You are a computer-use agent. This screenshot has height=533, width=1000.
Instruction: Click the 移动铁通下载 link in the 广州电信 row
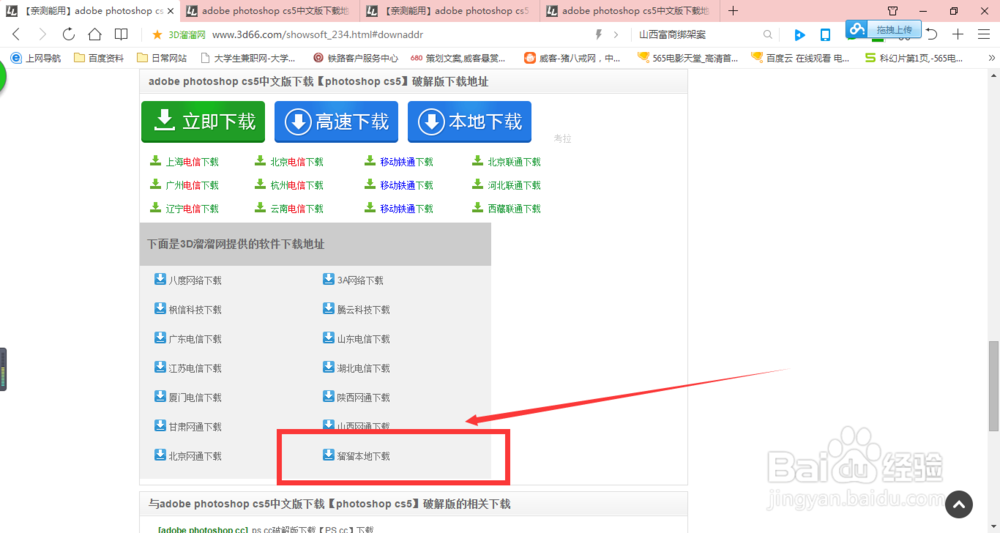pyautogui.click(x=406, y=186)
